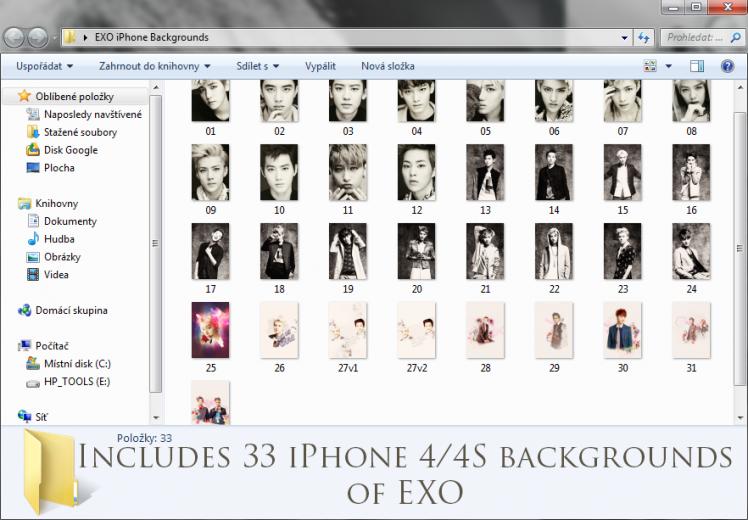
Task: Select the Síť network icon
Action: point(24,416)
